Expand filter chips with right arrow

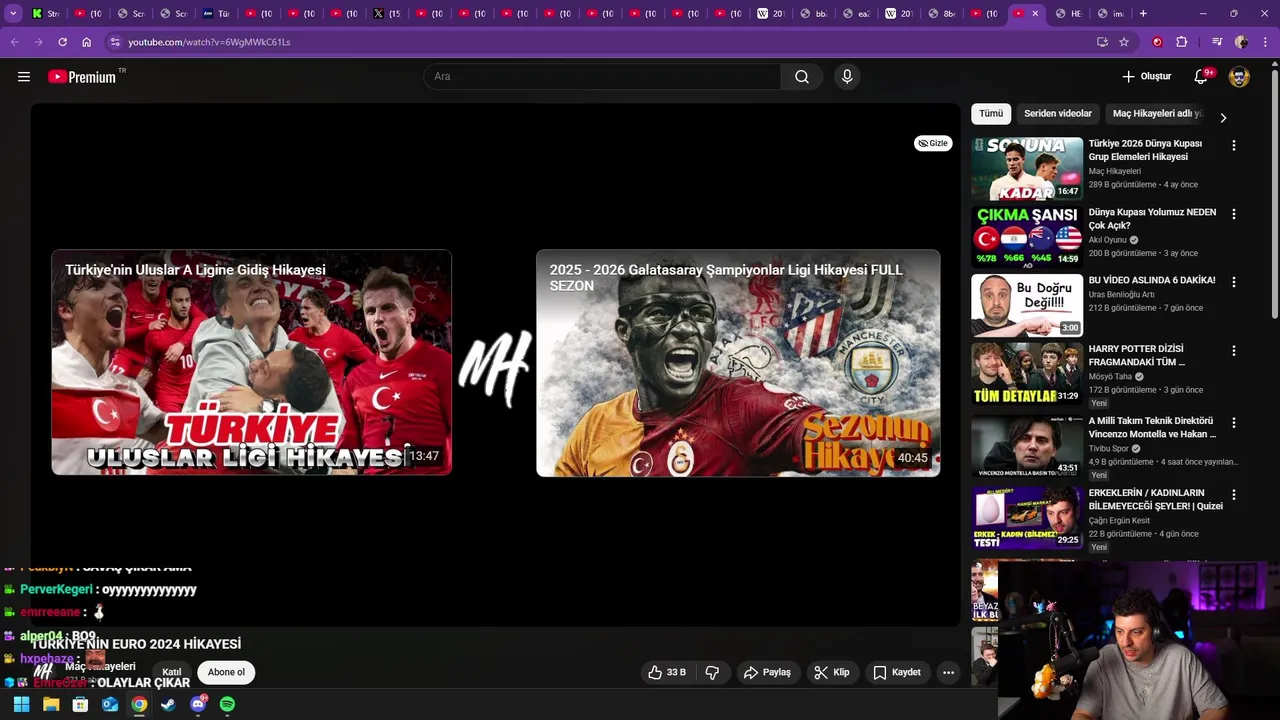tap(1222, 117)
